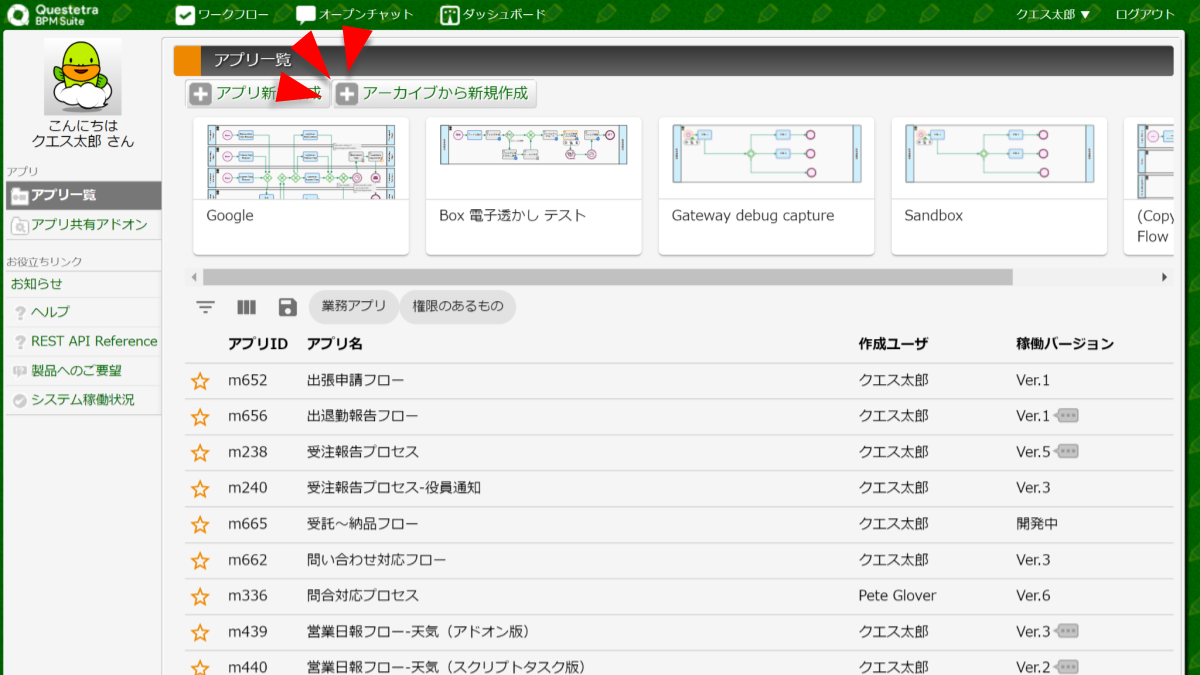Toggle the 業務アプリ filter chip
Viewport: 1200px width, 675px height.
[x=354, y=307]
